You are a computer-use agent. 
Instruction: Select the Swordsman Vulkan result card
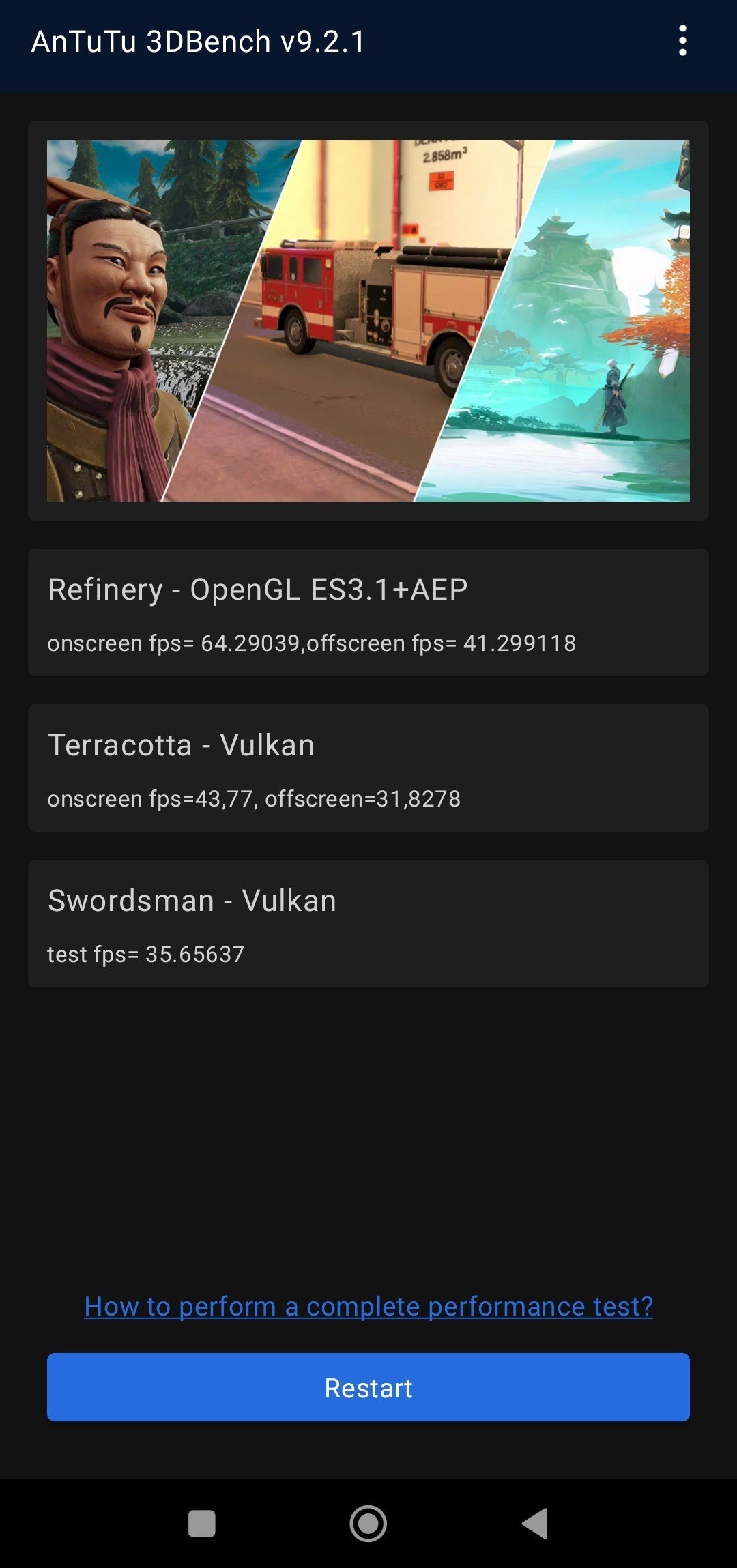(369, 923)
